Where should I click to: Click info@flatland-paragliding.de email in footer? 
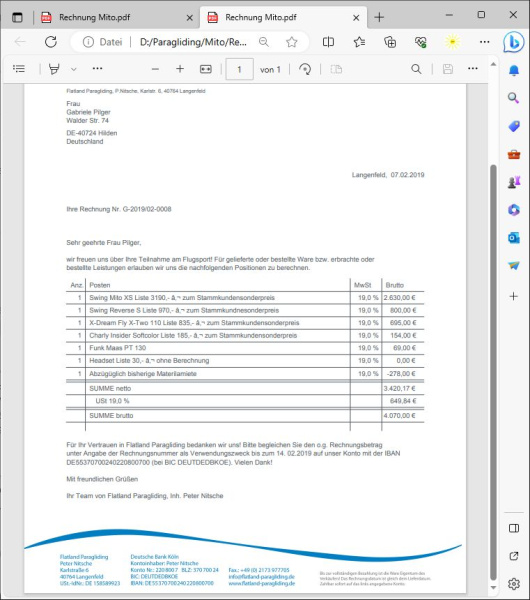(x=262, y=577)
